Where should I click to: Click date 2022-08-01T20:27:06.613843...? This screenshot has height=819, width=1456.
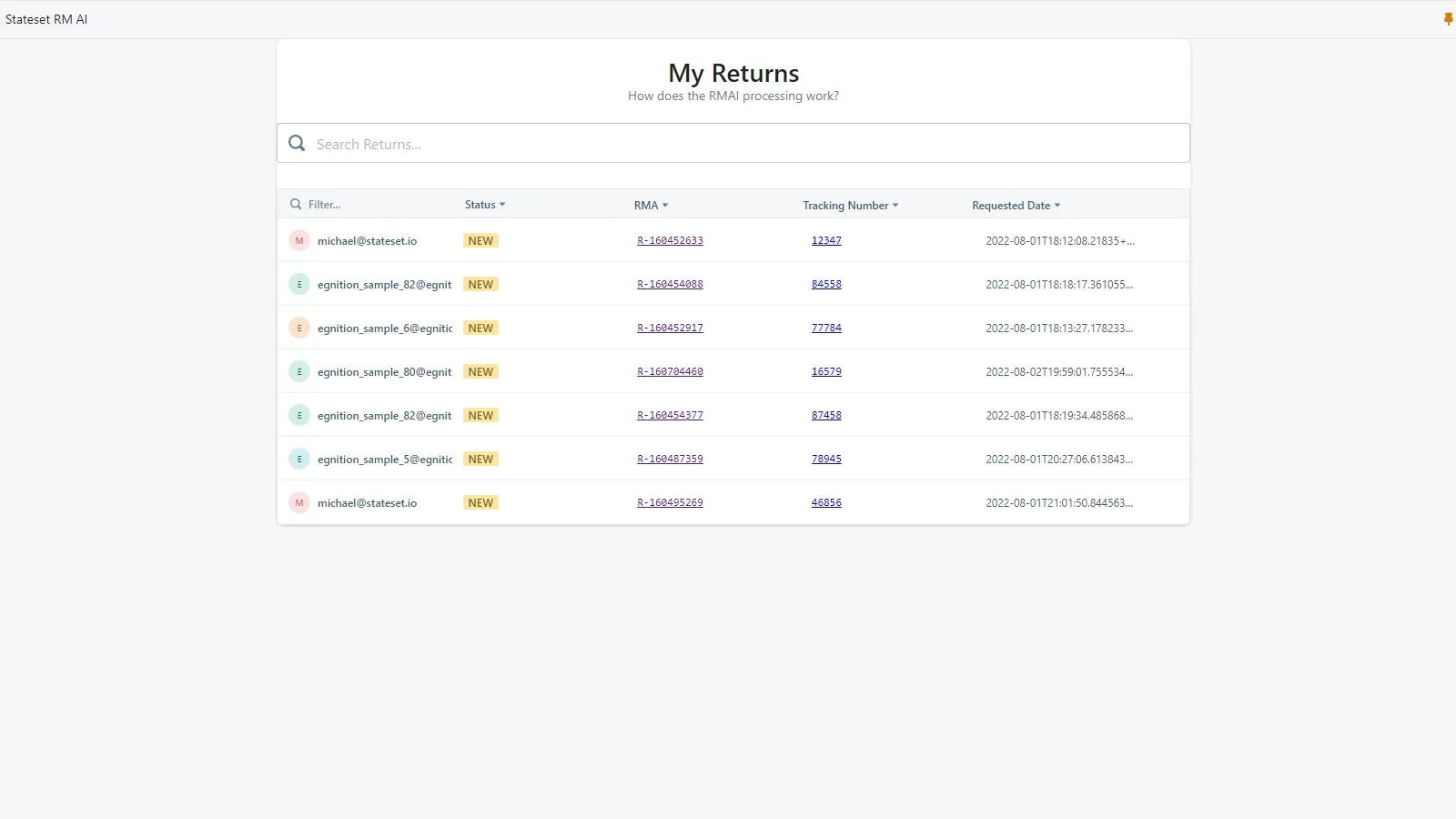(1059, 460)
